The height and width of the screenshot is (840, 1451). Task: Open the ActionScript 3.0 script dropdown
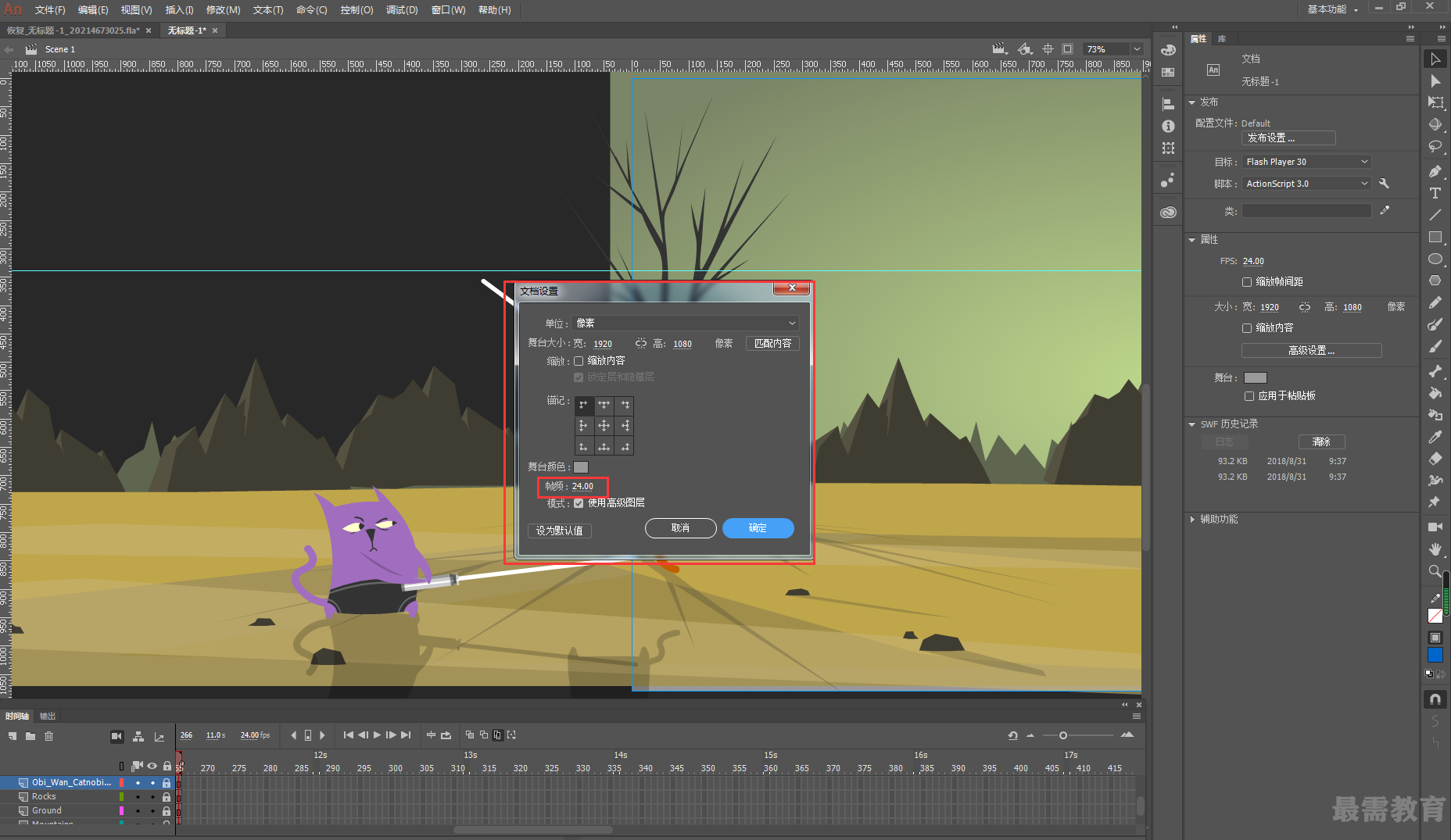click(x=1306, y=184)
